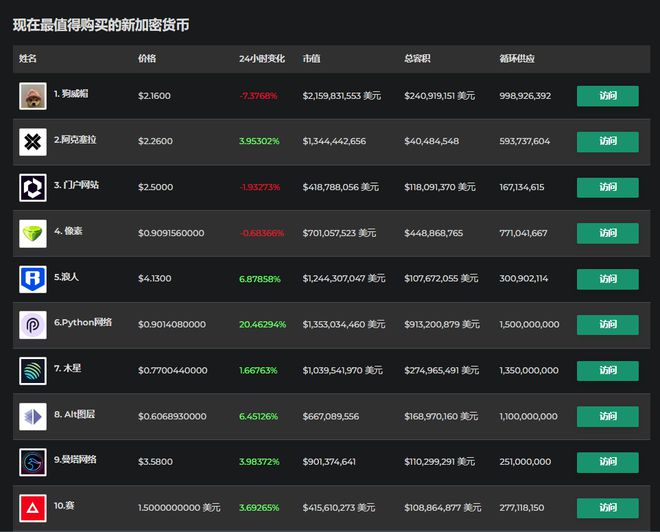Click the red -7.3768% change value
The height and width of the screenshot is (532, 660).
tap(258, 96)
